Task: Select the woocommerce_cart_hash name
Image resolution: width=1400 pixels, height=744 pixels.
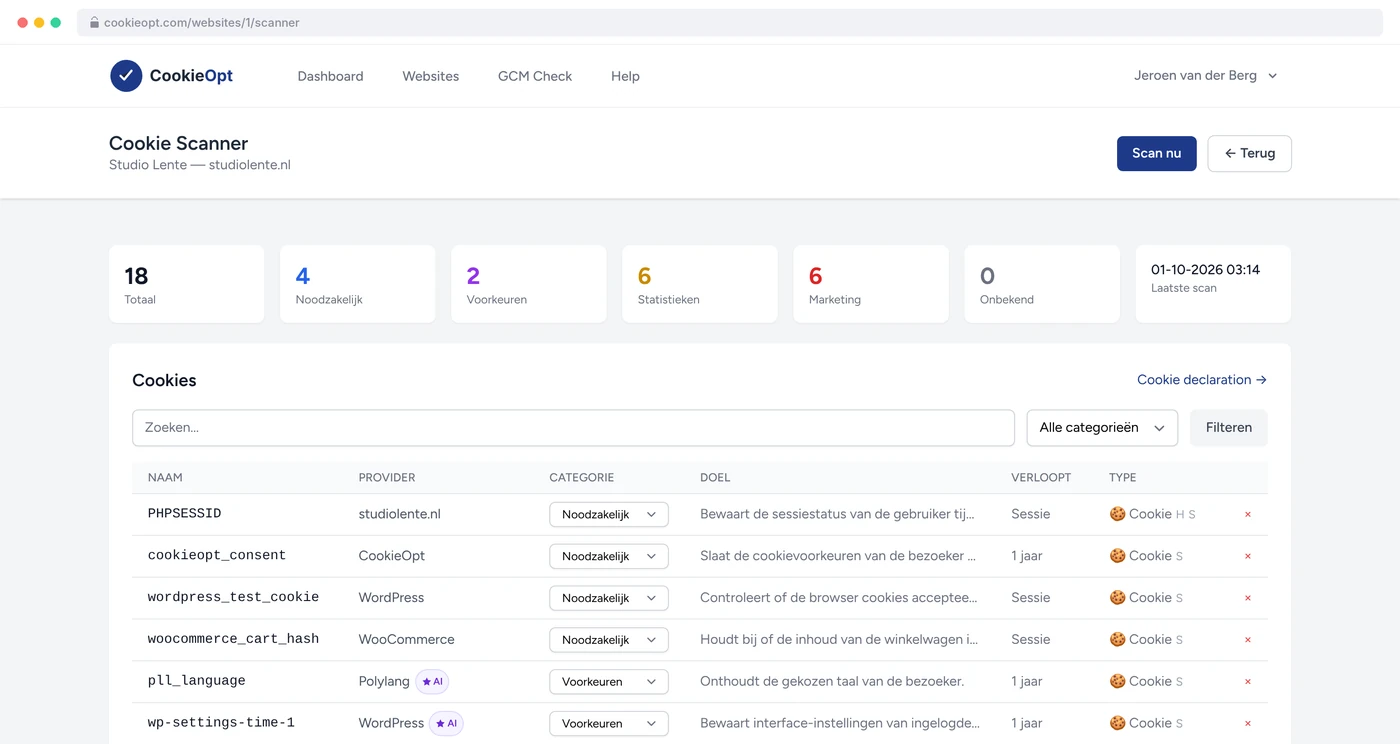Action: click(233, 640)
